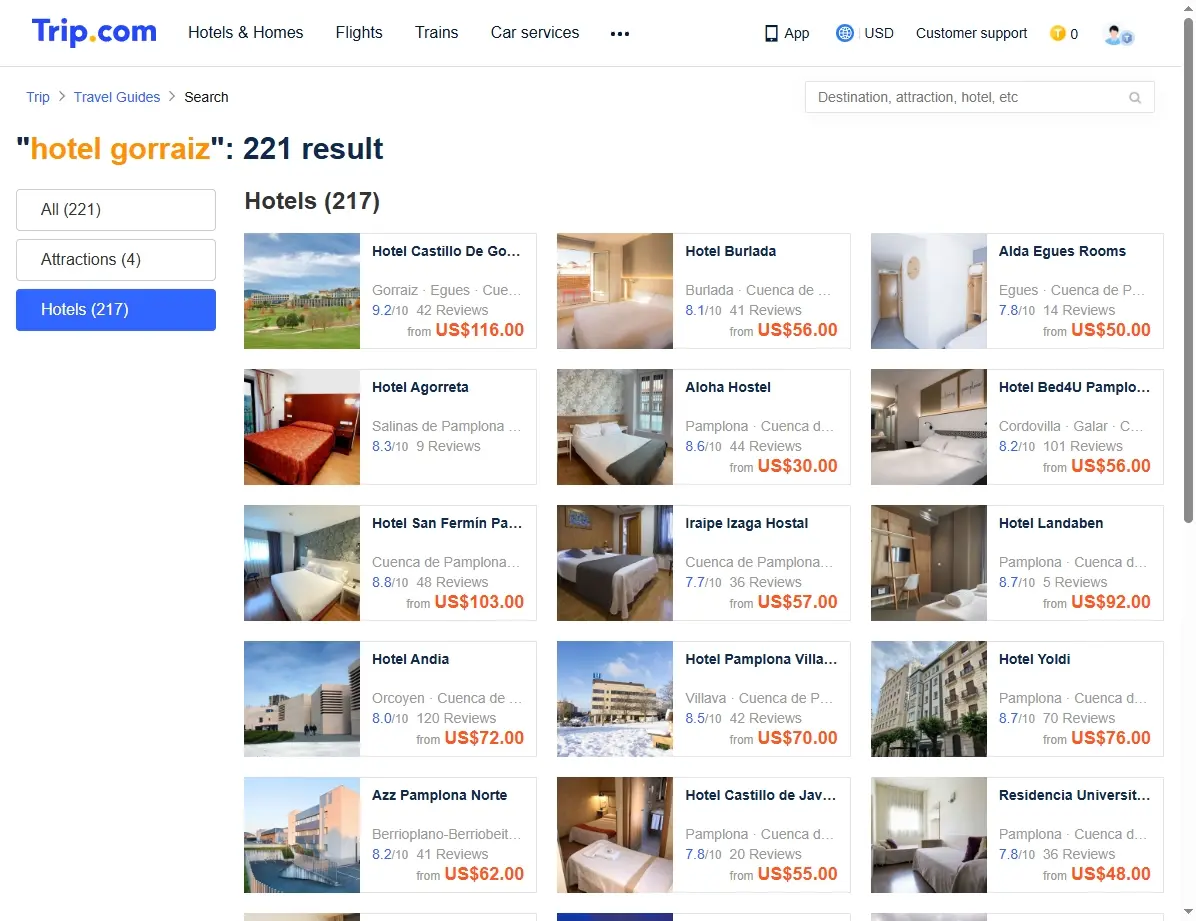Open the App download phone icon
The image size is (1196, 921).
pos(771,34)
